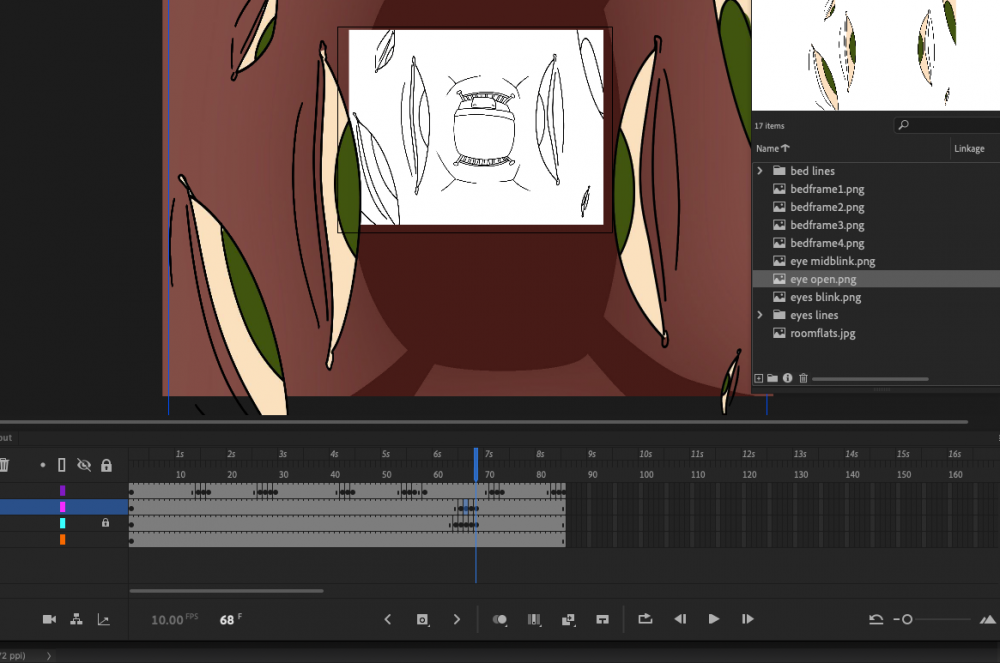The image size is (1000, 663).
Task: Expand the 'eyes lines' folder
Action: coord(761,315)
